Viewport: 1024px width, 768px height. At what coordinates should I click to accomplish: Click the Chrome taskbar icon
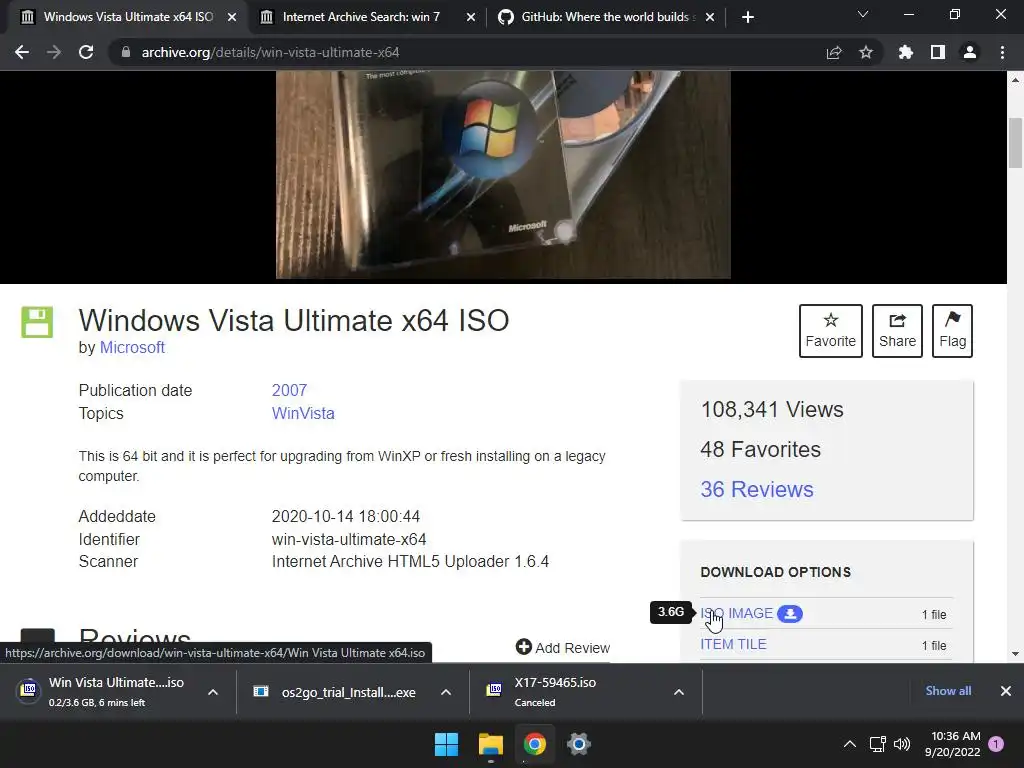tap(535, 744)
